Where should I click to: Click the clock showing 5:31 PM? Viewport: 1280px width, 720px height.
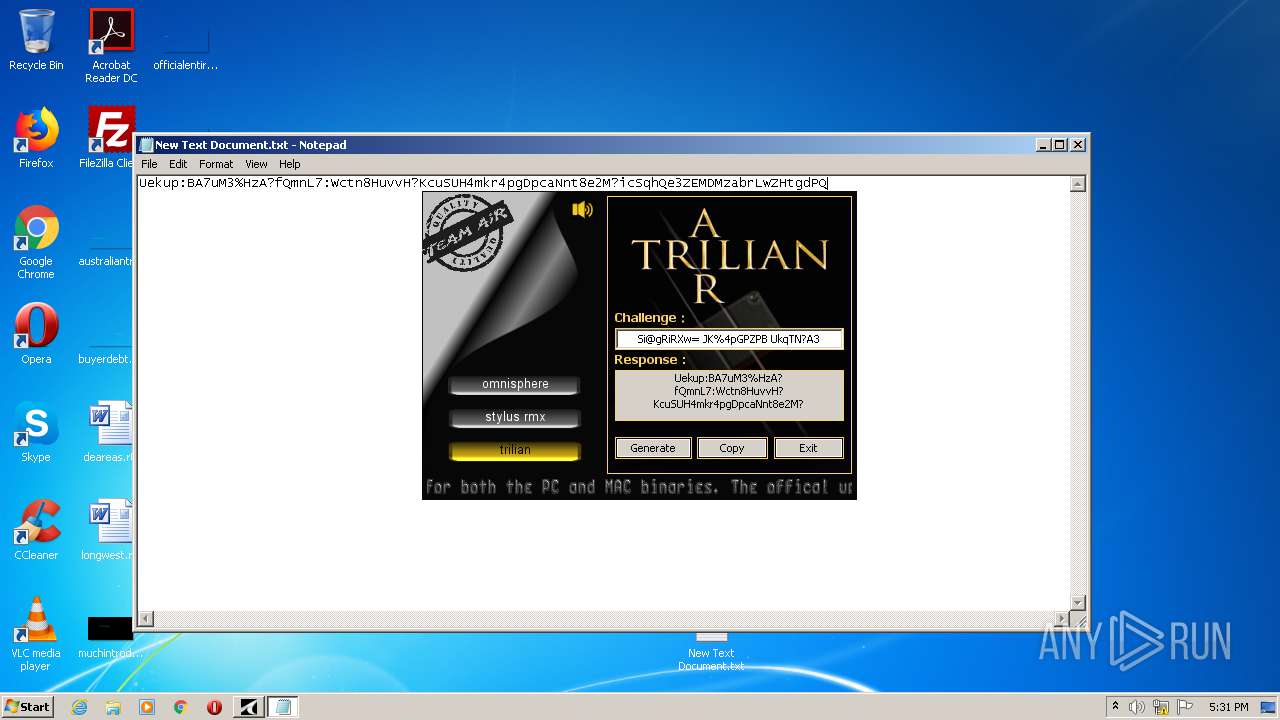[x=1228, y=707]
